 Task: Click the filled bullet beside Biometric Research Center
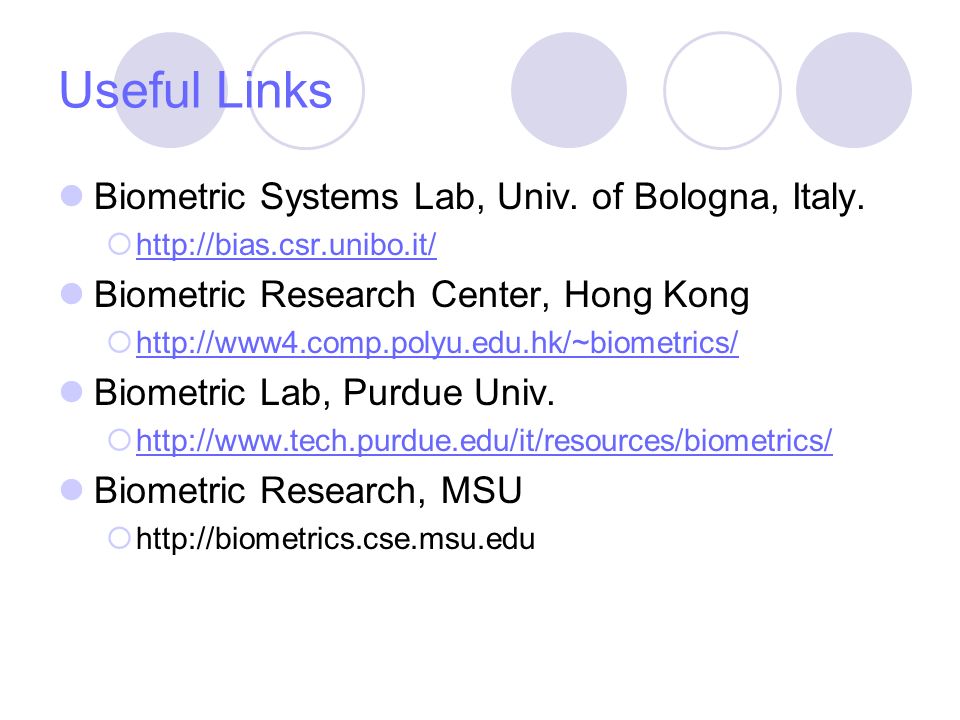pos(72,294)
